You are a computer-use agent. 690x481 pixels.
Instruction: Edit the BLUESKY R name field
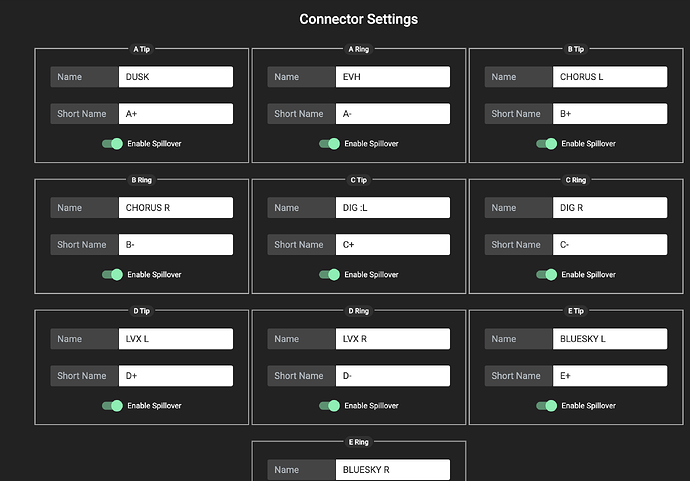click(x=392, y=470)
